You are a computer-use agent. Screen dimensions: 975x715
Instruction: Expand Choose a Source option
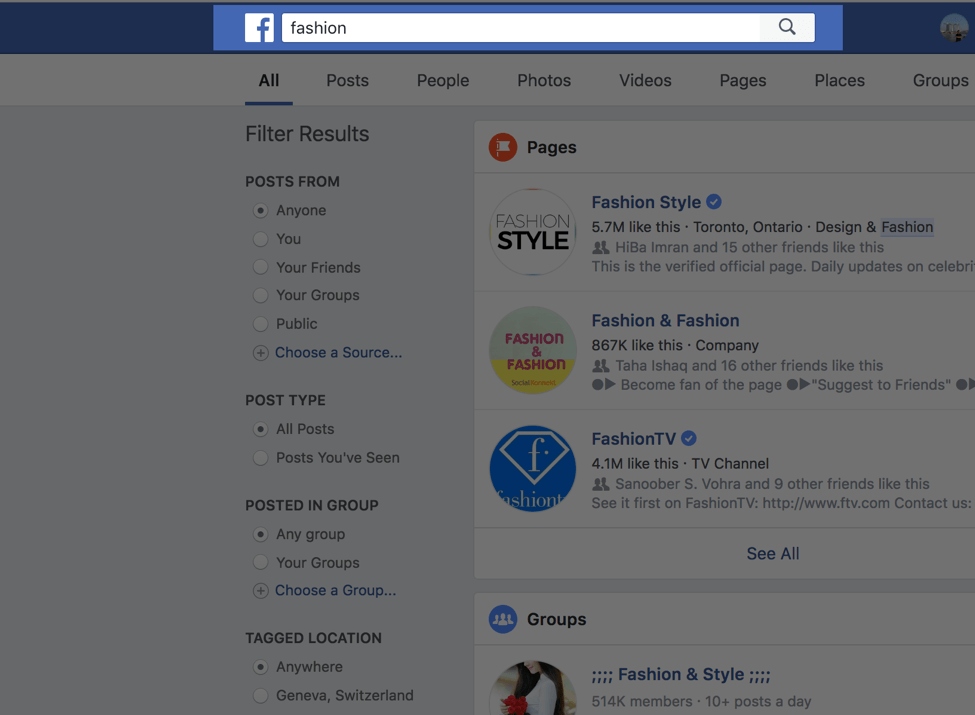point(338,352)
